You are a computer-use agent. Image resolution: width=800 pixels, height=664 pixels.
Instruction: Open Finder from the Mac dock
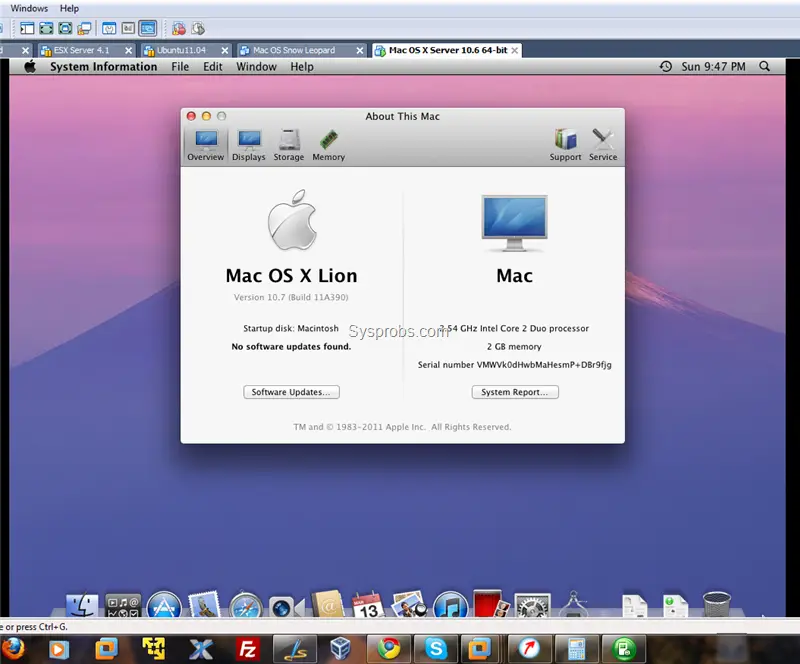82,606
